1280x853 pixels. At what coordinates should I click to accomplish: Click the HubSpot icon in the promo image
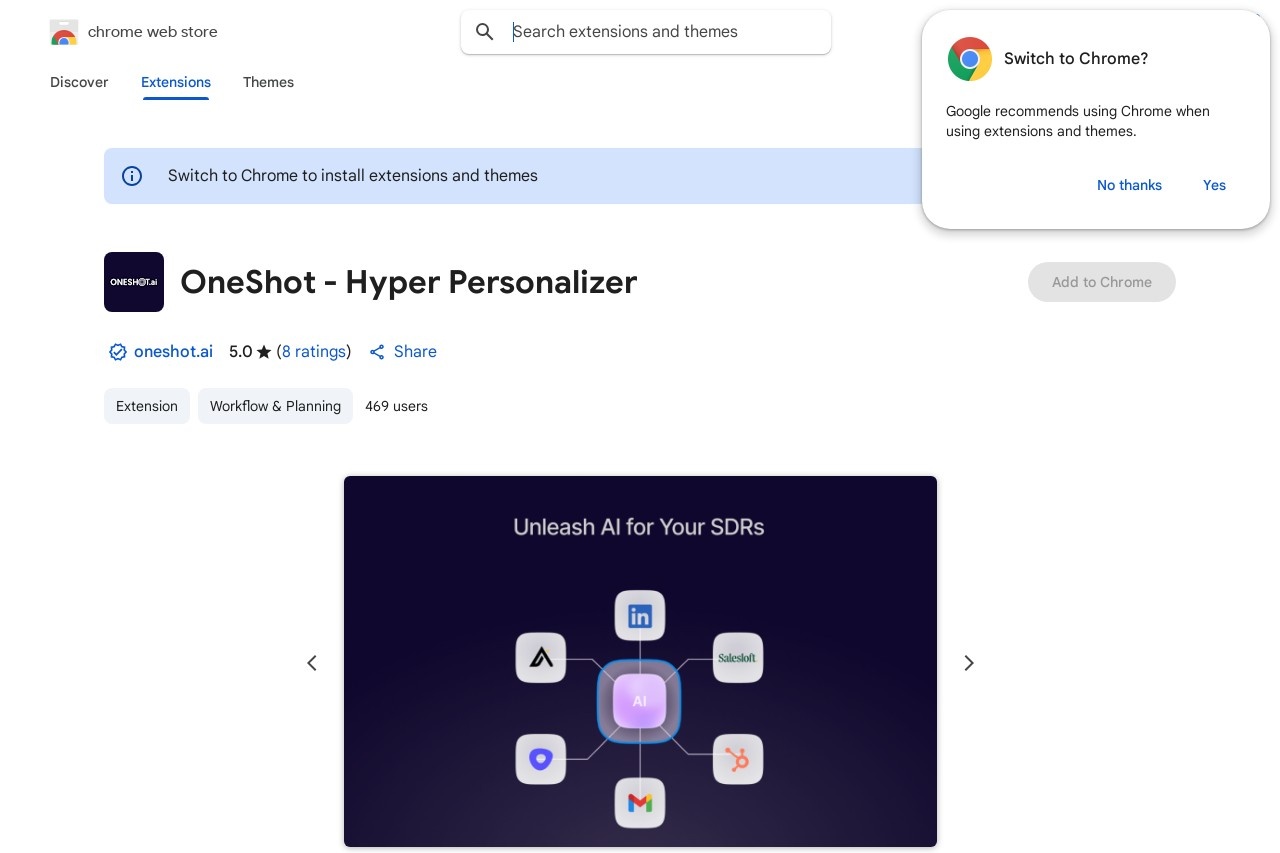738,760
